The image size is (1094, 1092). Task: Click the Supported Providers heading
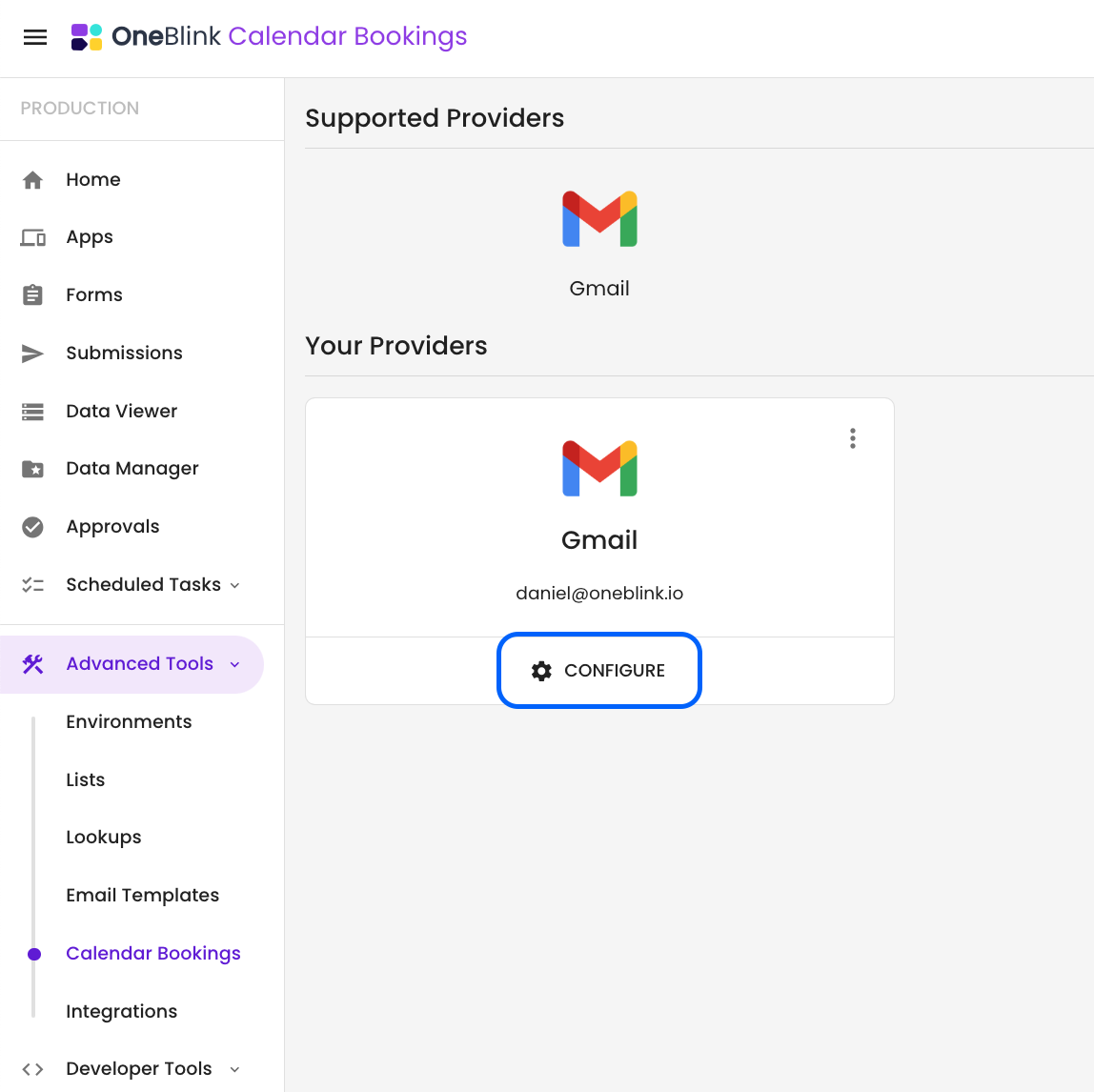pyautogui.click(x=435, y=118)
